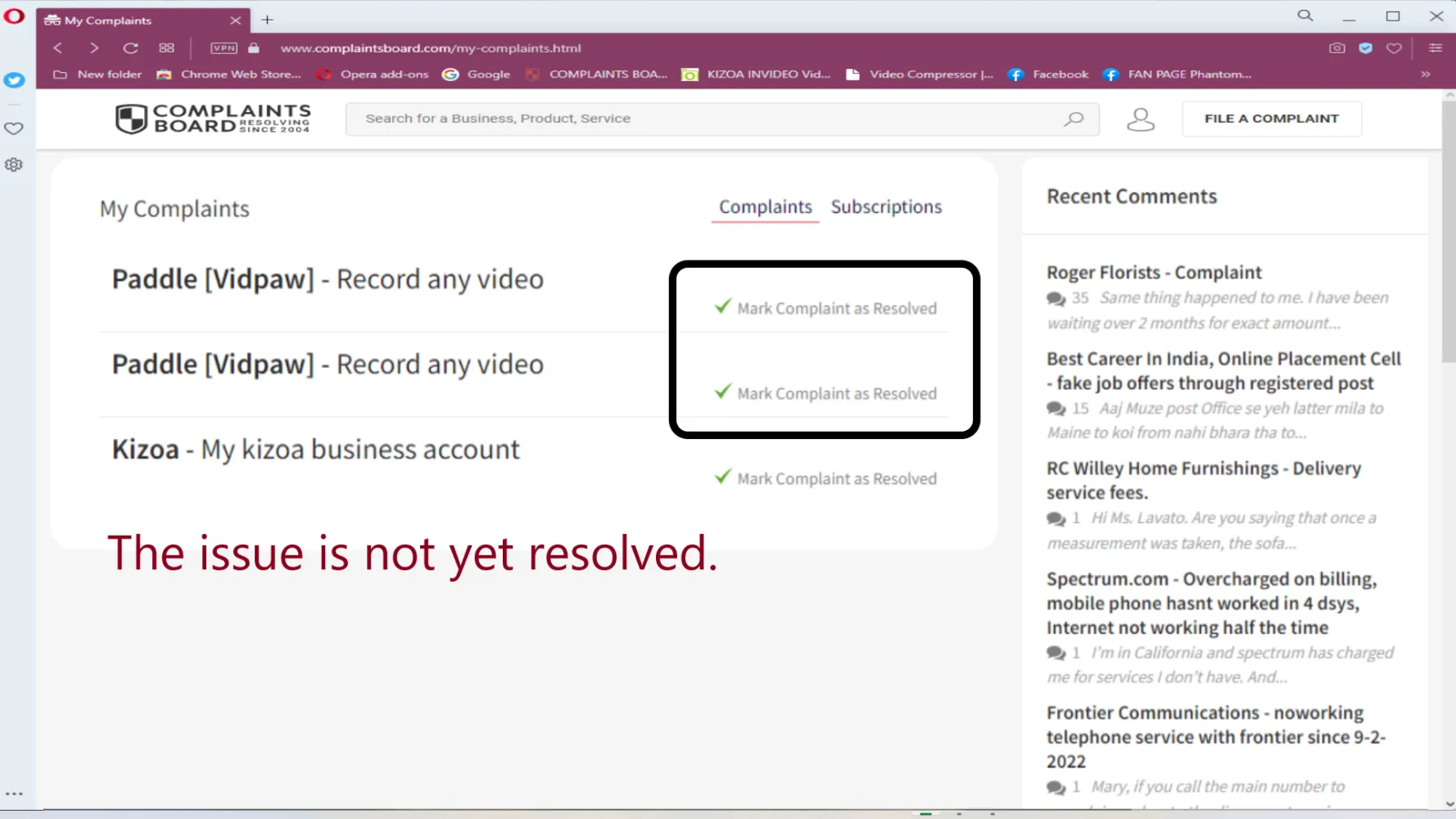Screen dimensions: 1456x819
Task: Open Opera easy setup menu icon
Action: 1435,48
